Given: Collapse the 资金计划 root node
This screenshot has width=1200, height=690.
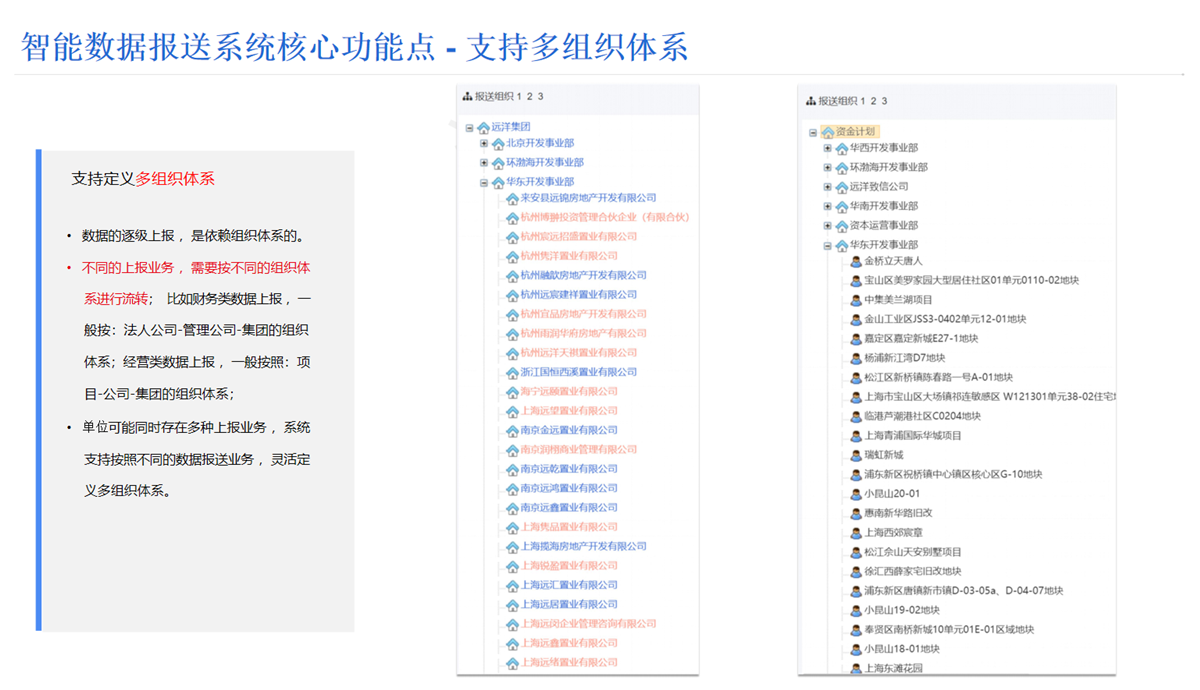Looking at the screenshot, I should coord(813,132).
